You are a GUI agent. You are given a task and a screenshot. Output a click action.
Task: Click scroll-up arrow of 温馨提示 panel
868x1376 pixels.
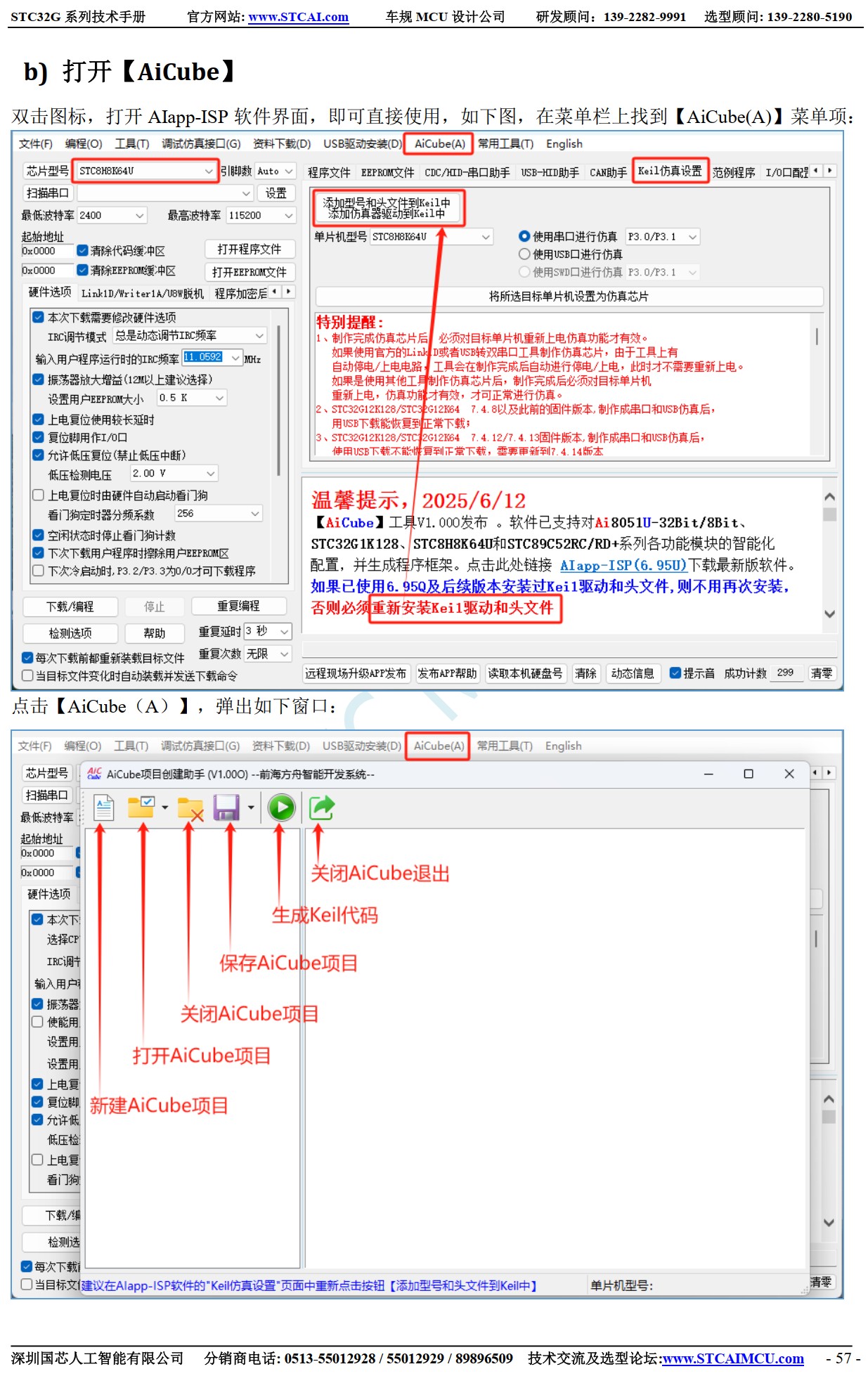[829, 497]
